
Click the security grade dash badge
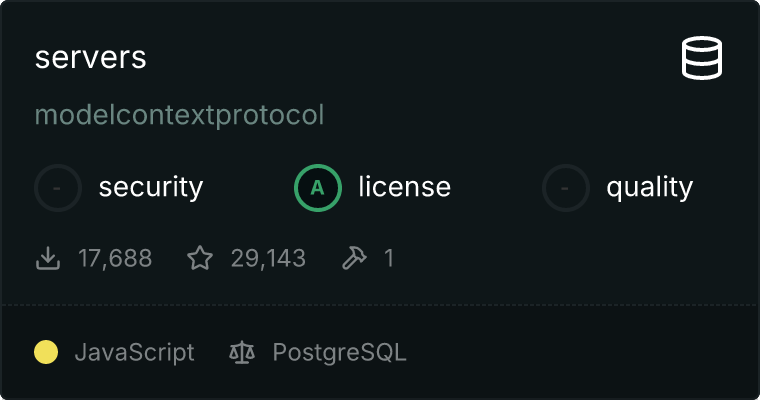coord(58,187)
